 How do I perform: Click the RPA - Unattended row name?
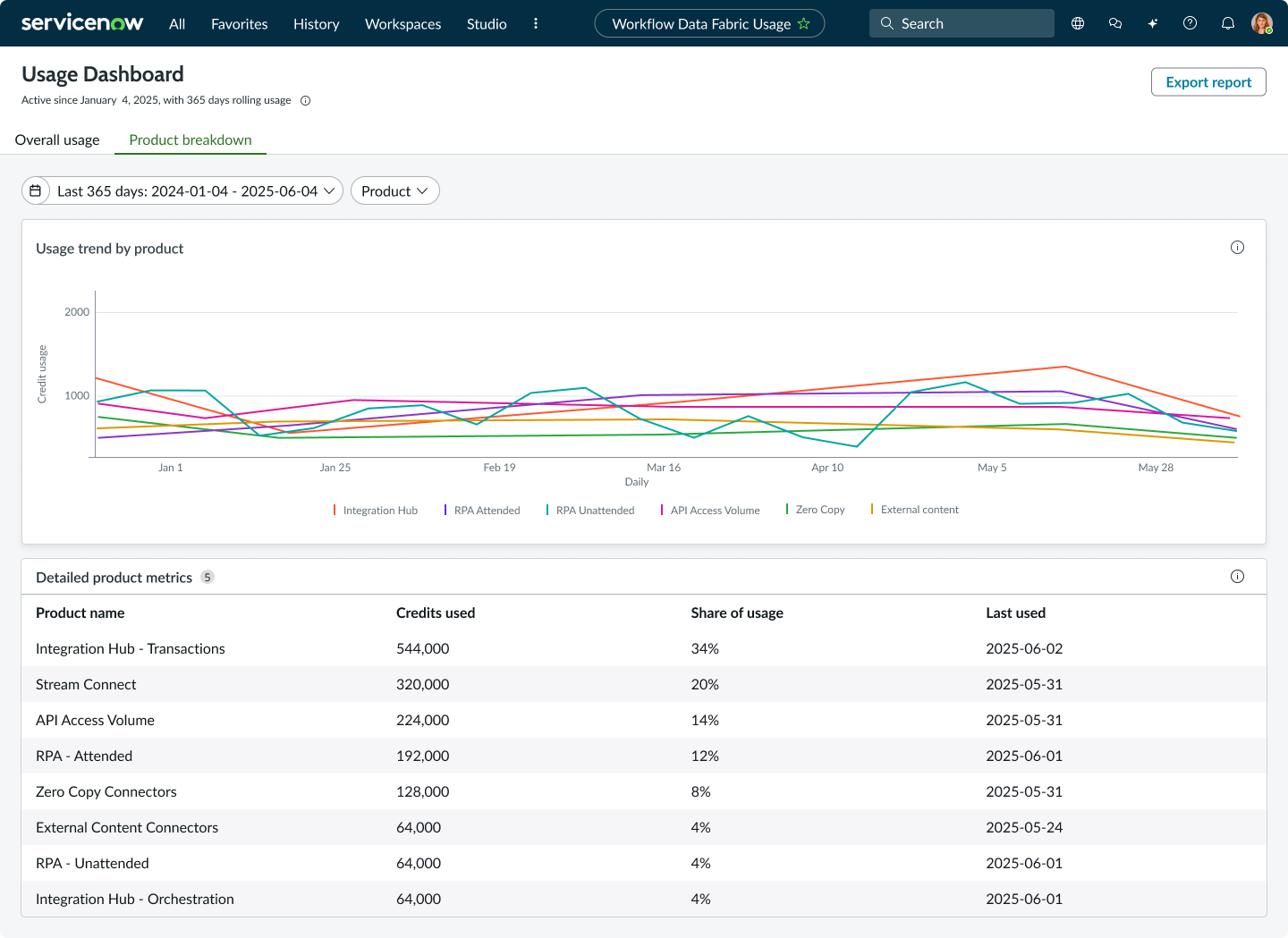point(92,863)
